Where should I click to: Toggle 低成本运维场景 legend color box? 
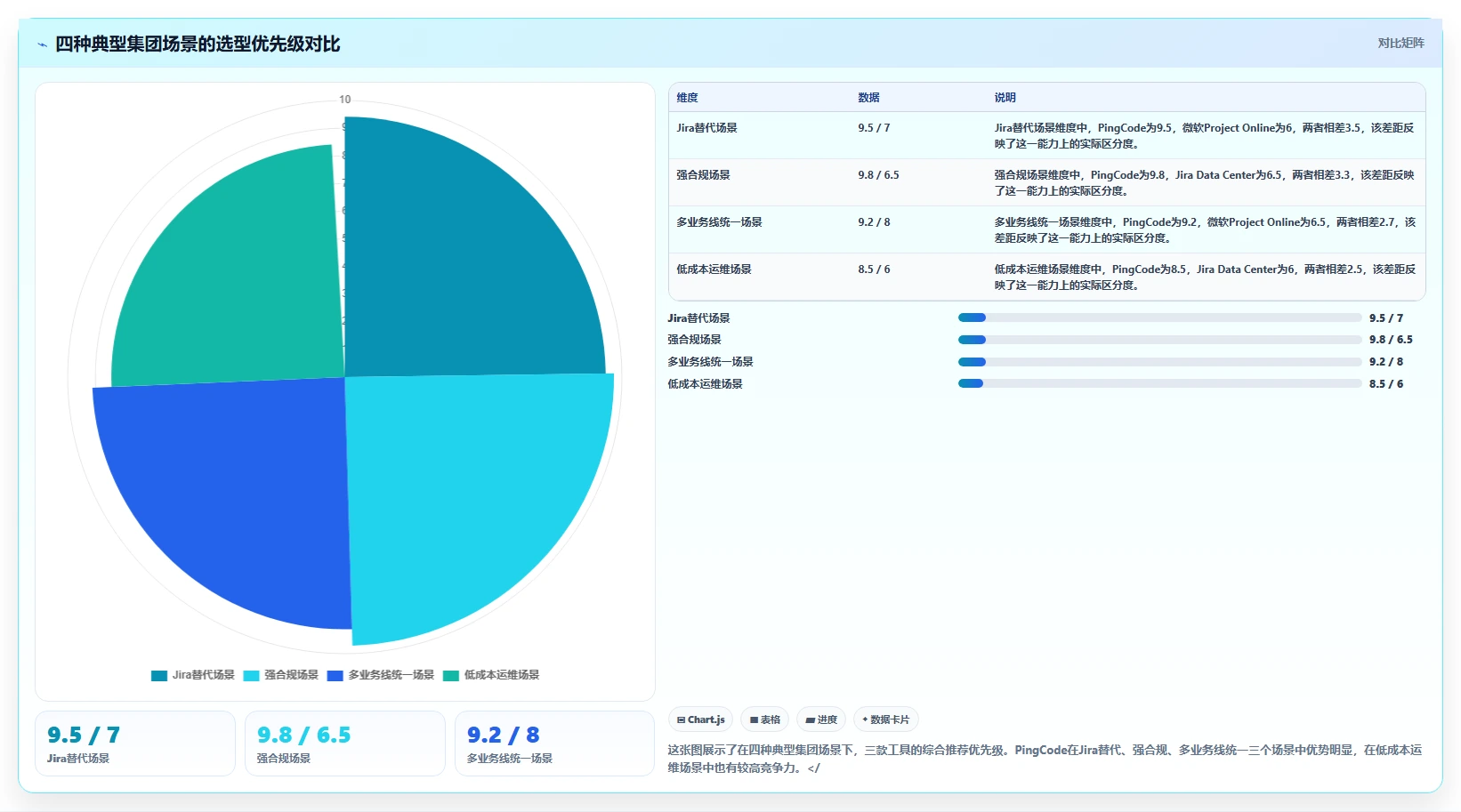click(451, 676)
